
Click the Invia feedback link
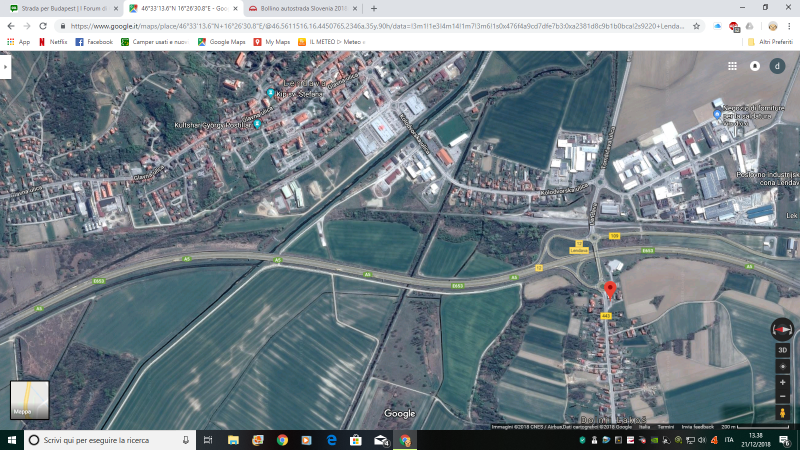tap(700, 426)
